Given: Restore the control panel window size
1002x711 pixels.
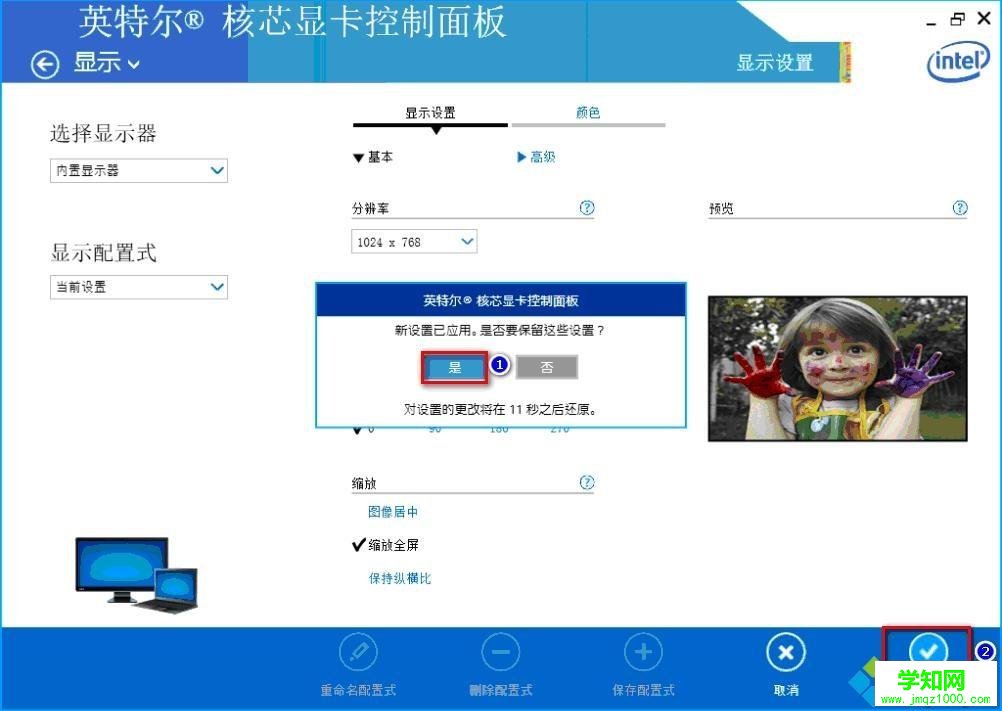Looking at the screenshot, I should coord(957,19).
